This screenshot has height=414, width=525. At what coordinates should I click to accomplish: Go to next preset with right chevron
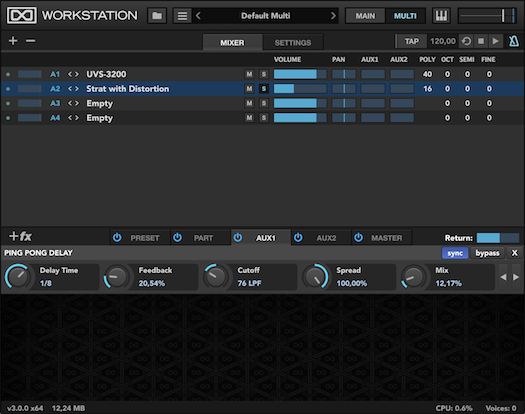tap(333, 16)
